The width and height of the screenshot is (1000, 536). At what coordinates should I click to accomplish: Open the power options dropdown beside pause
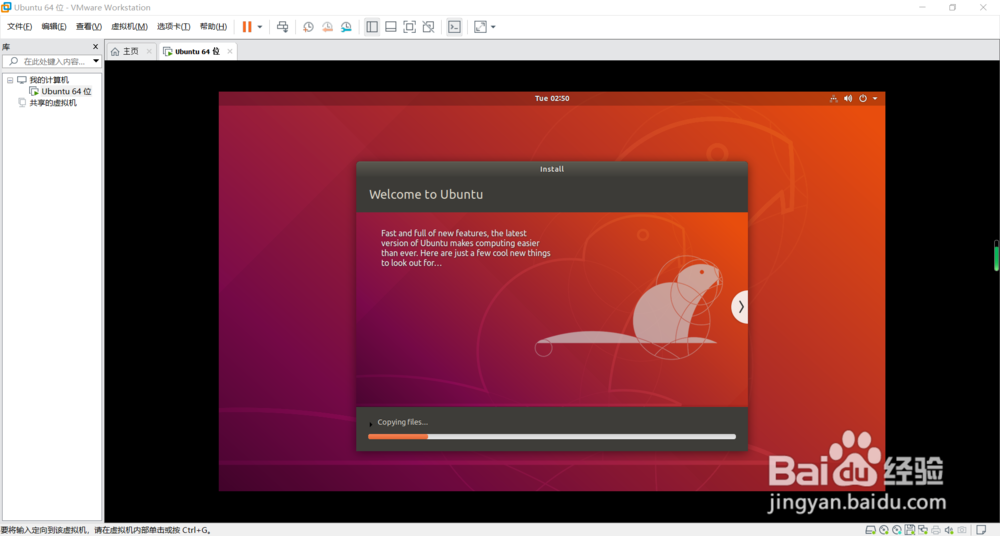click(x=260, y=27)
